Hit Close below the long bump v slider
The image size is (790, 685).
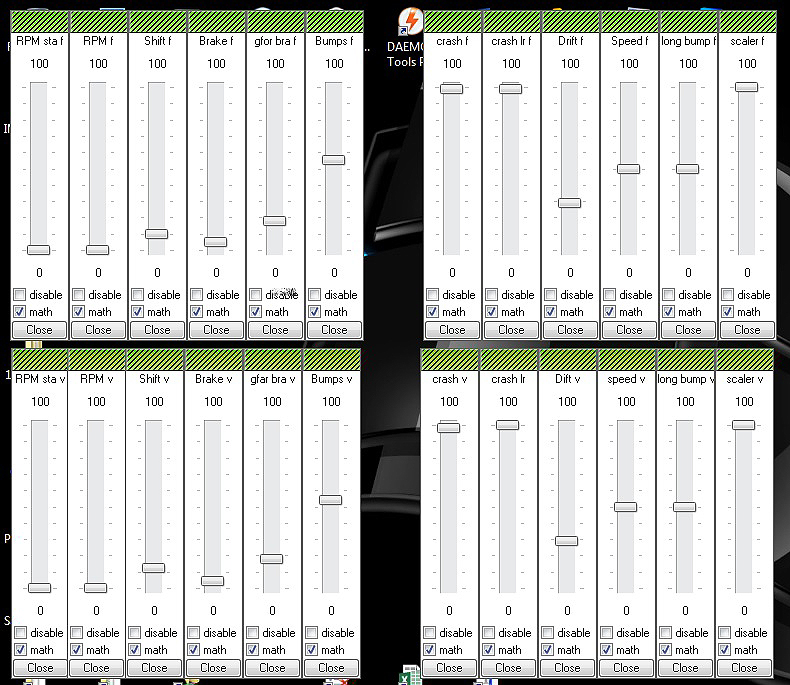[685, 667]
